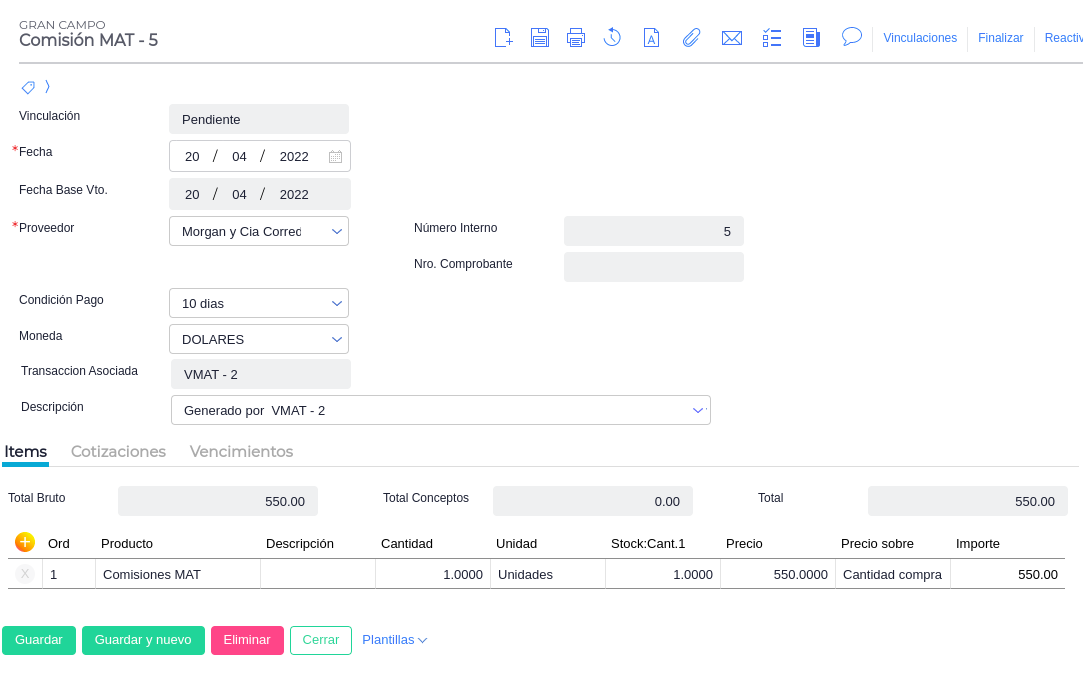The width and height of the screenshot is (1083, 695).
Task: Click the tag label icon
Action: (x=28, y=87)
